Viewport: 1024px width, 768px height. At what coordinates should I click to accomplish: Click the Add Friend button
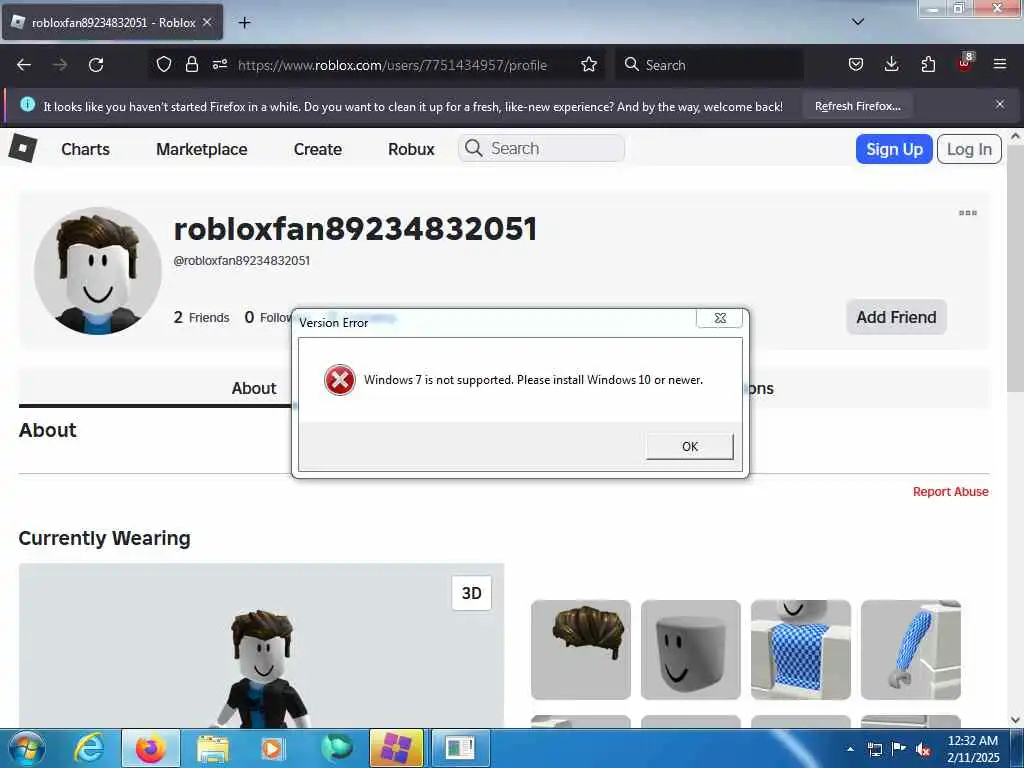pyautogui.click(x=896, y=317)
